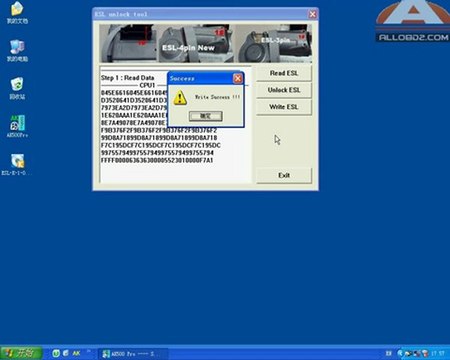Click hex line starting with F9B376F2

pos(159,130)
